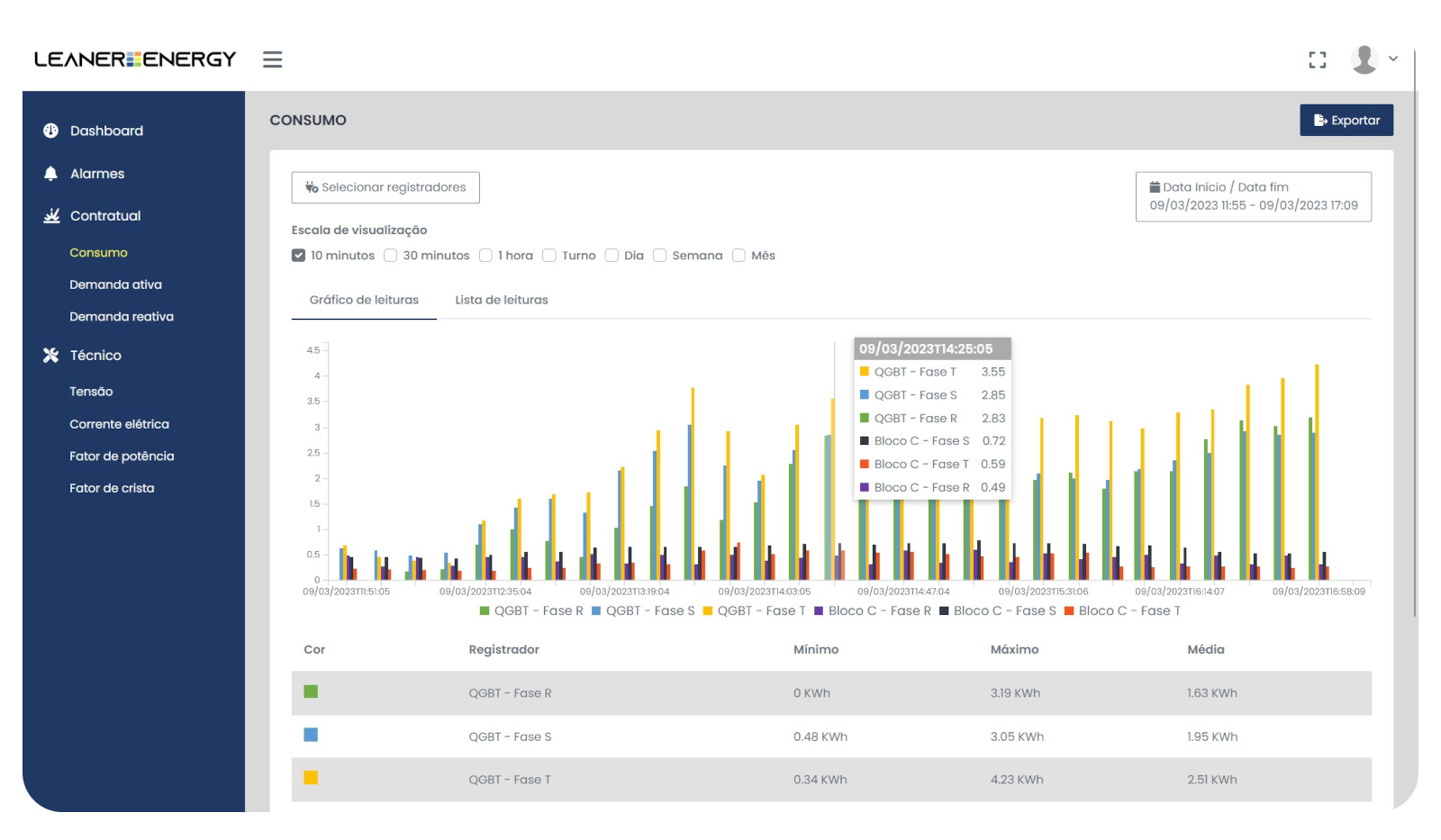Click the calendar icon in date field

pos(1155,187)
